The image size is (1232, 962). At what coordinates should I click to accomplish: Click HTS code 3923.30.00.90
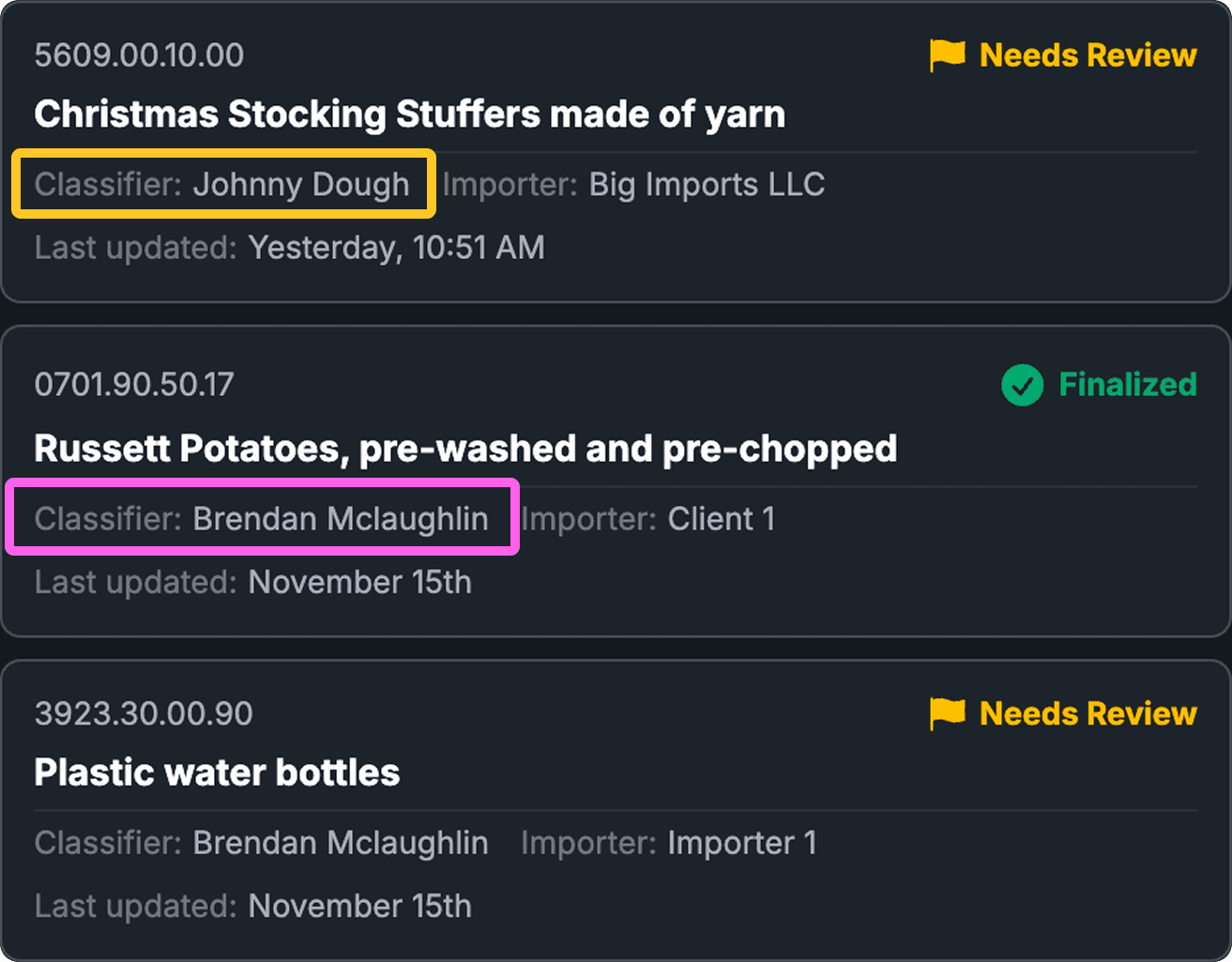tap(144, 713)
